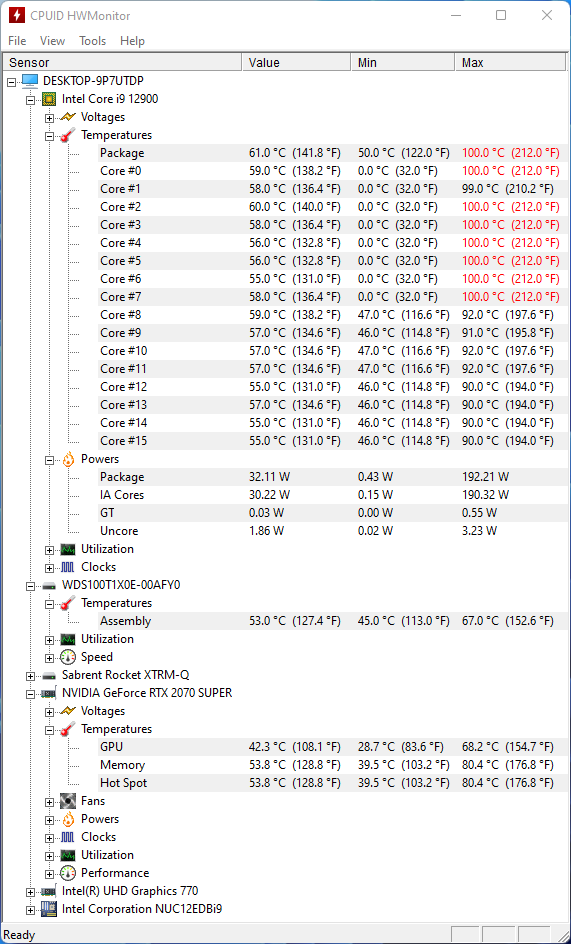Select the Assembly temperature row

pos(330,621)
